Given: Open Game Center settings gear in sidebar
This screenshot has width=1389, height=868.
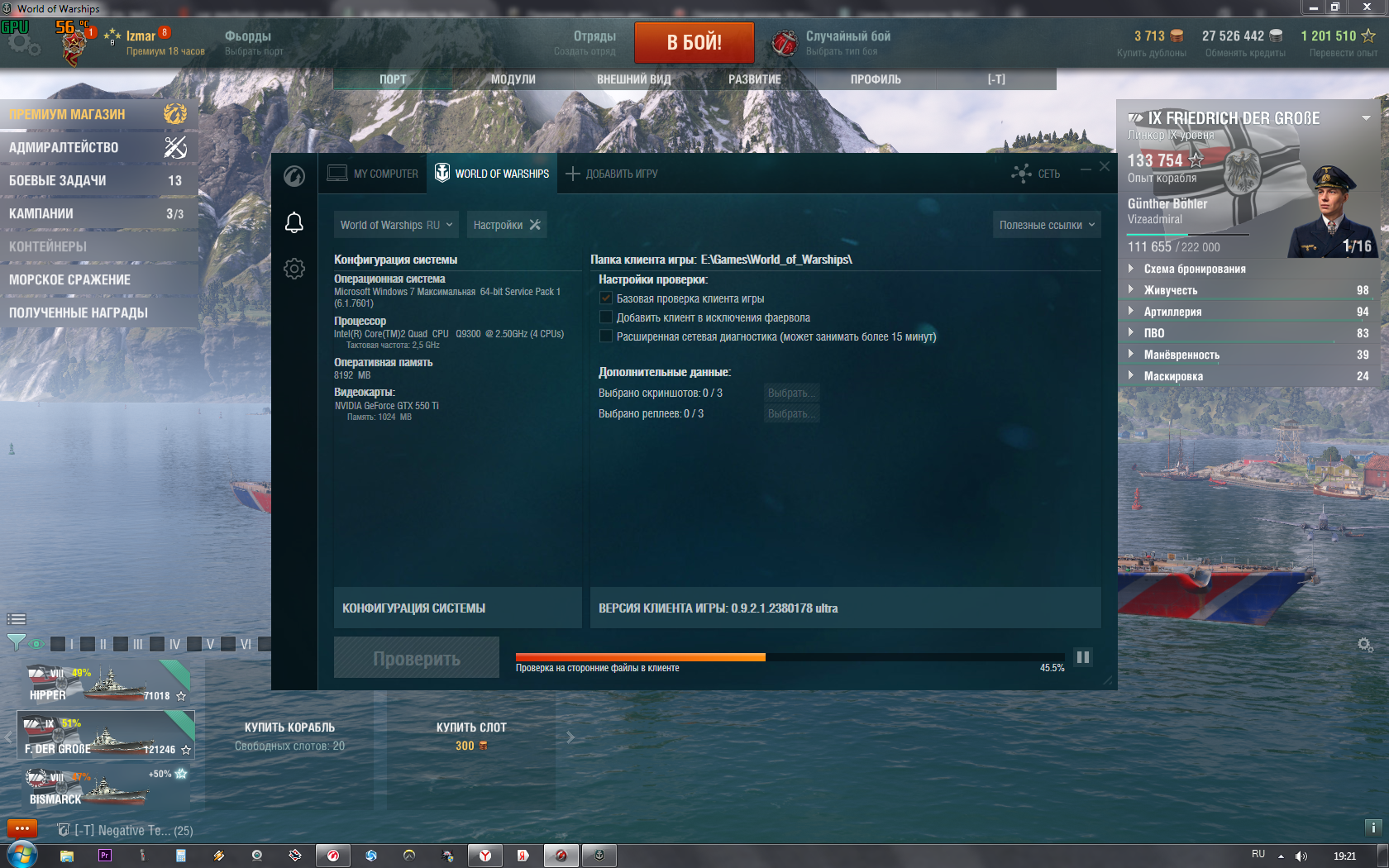Looking at the screenshot, I should tap(294, 269).
